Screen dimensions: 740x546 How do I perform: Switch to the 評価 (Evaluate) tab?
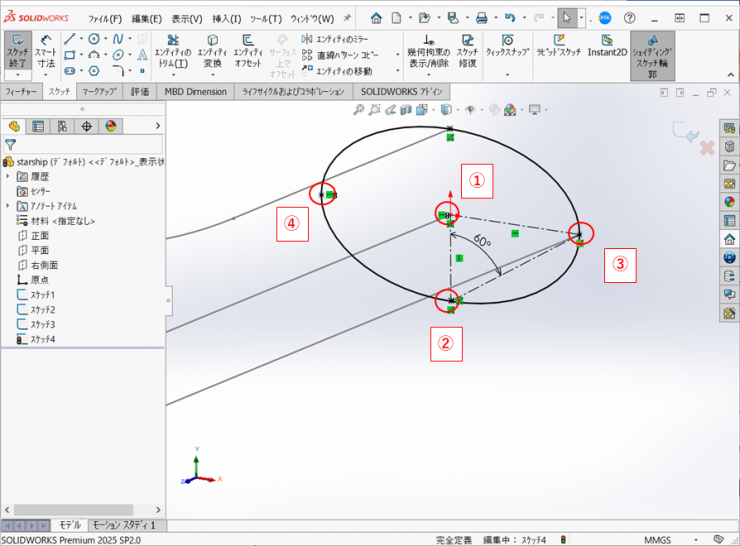click(139, 91)
